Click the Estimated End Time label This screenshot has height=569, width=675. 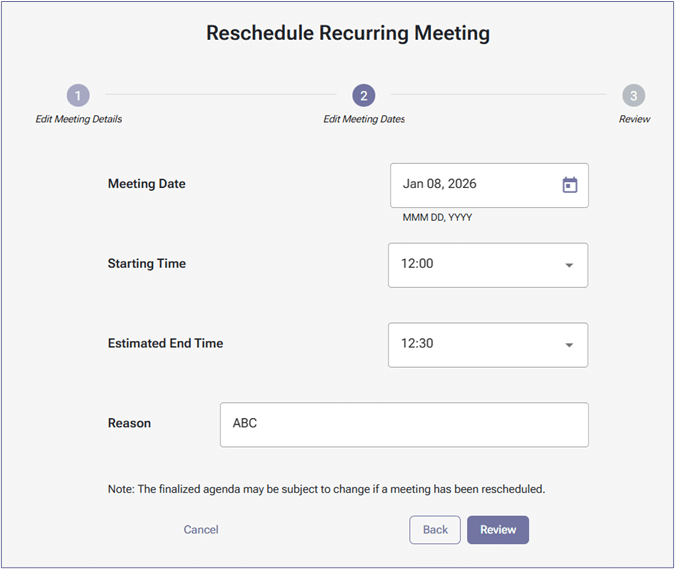tap(165, 343)
